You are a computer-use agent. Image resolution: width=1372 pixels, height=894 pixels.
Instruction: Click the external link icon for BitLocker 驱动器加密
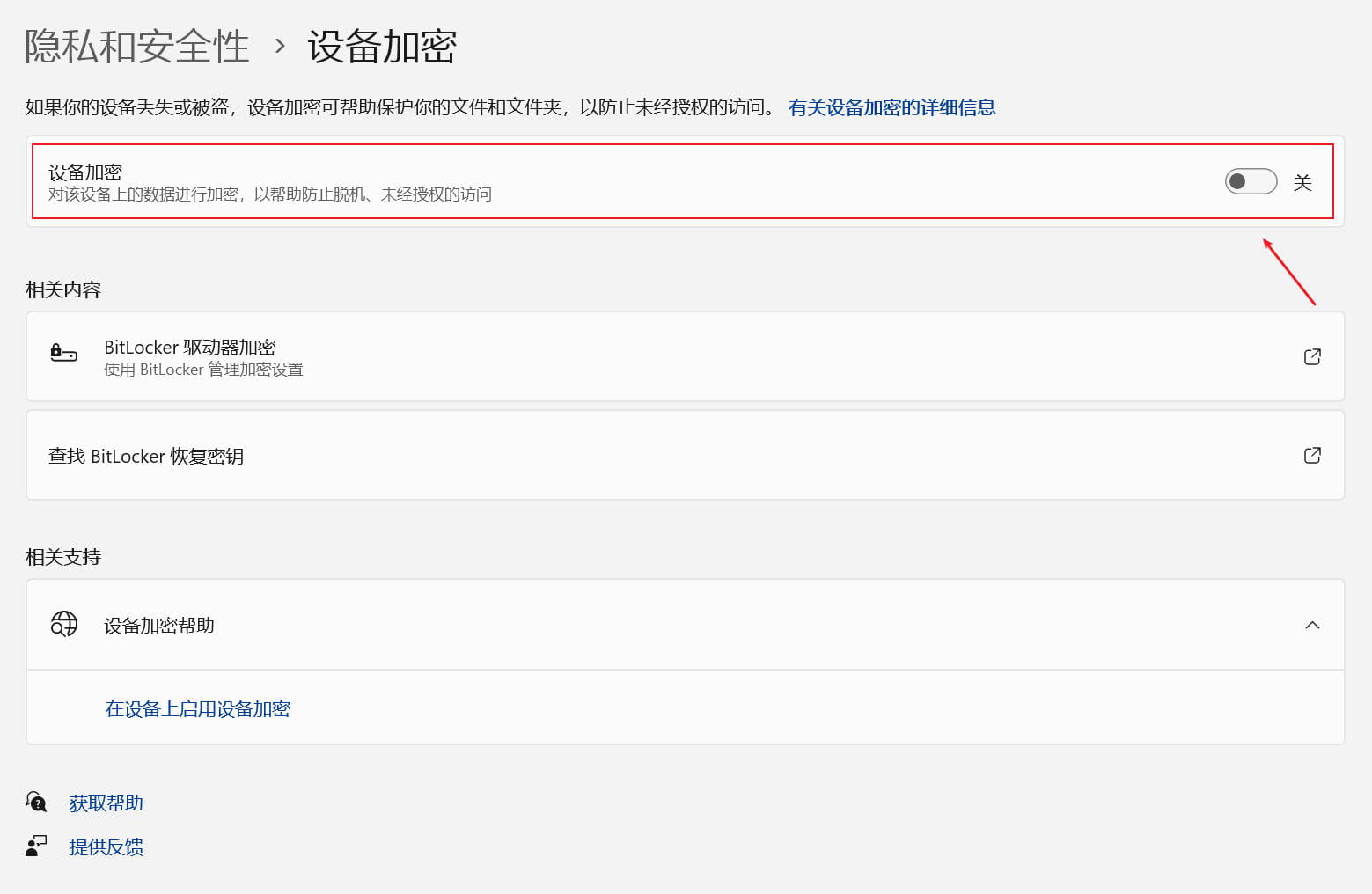coord(1312,356)
